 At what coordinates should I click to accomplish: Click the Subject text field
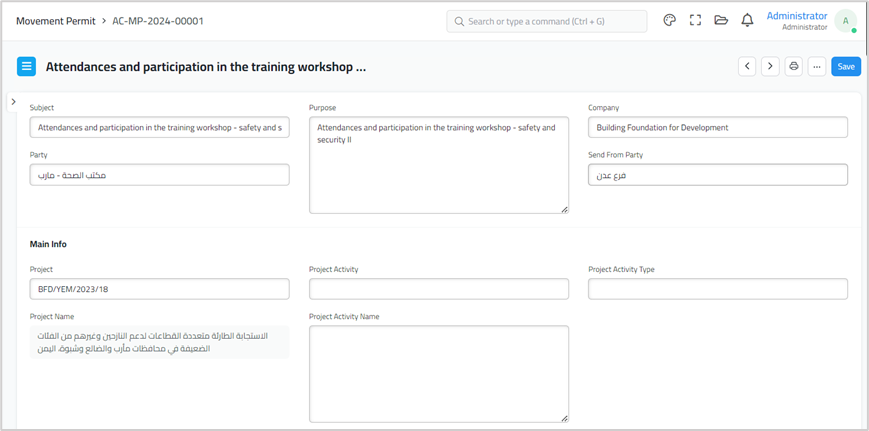[159, 128]
